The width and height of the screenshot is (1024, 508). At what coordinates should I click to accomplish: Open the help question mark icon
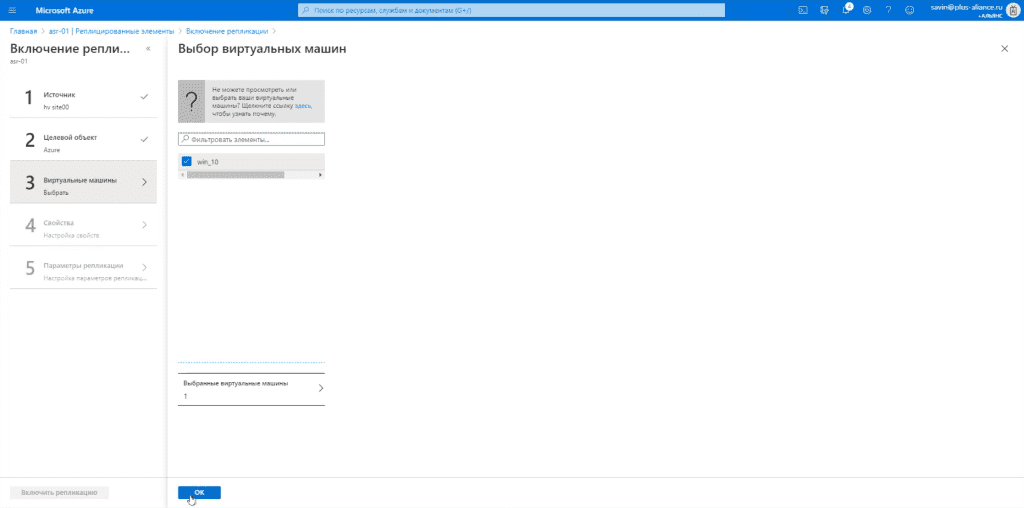tap(888, 10)
